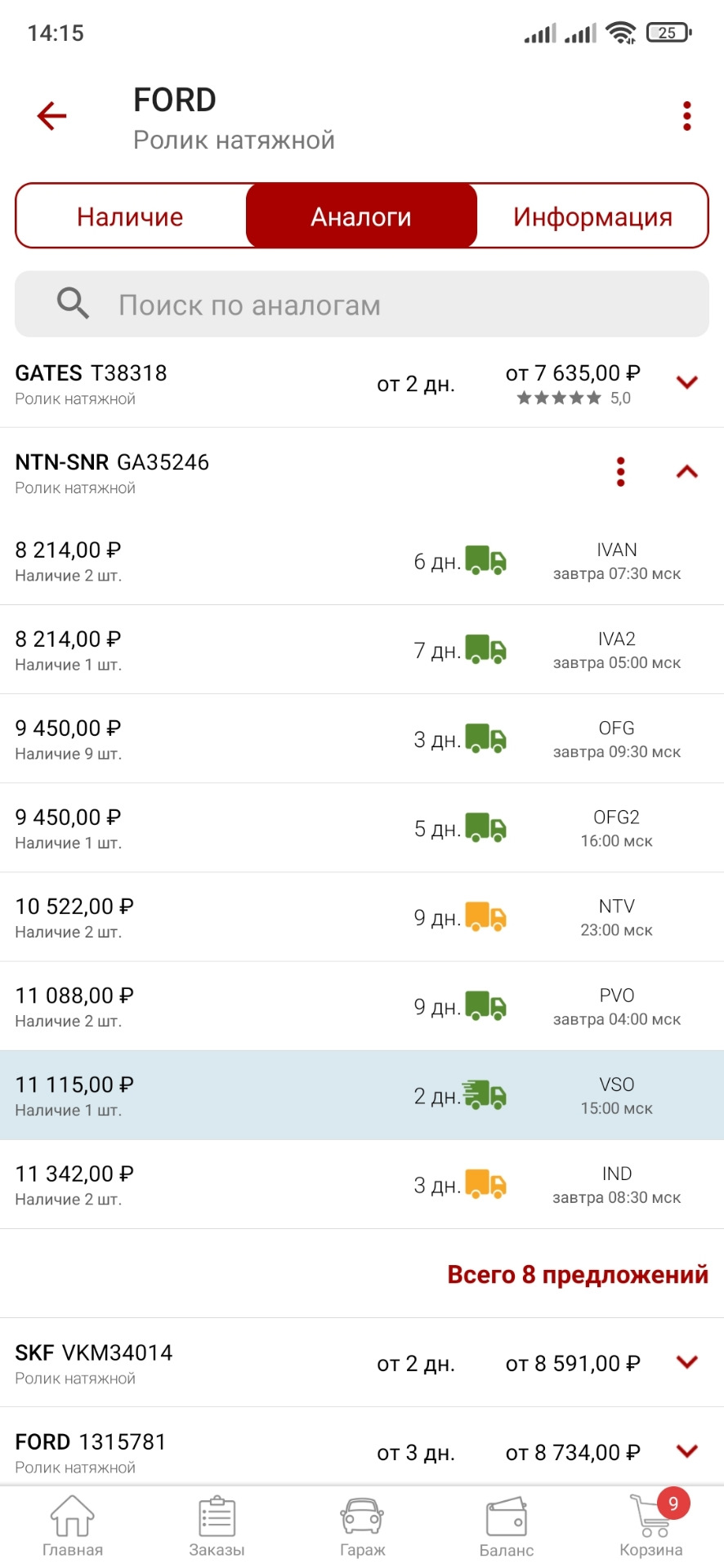This screenshot has width=724, height=1568.
Task: Tap the Всего 8 предложений link
Action: coord(578,1275)
